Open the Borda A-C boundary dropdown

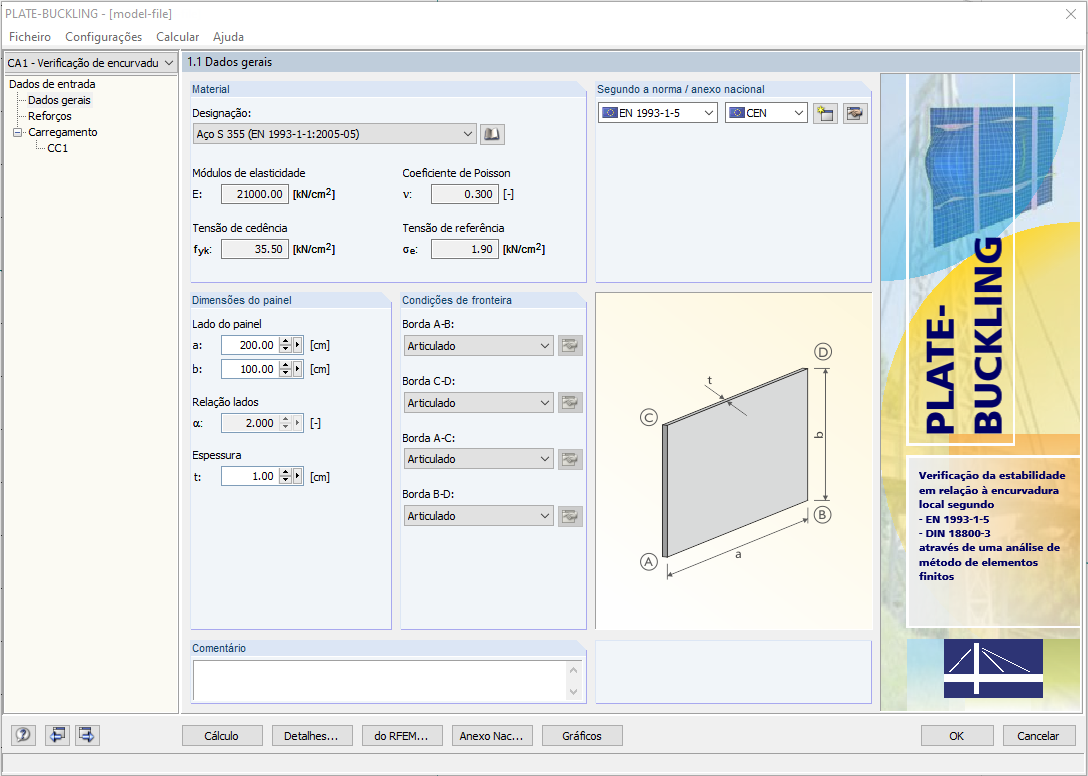[478, 459]
